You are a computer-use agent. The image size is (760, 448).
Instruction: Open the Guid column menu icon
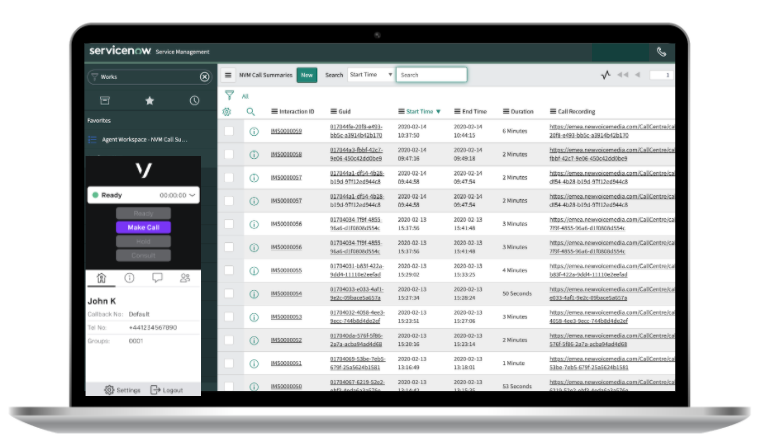[333, 112]
